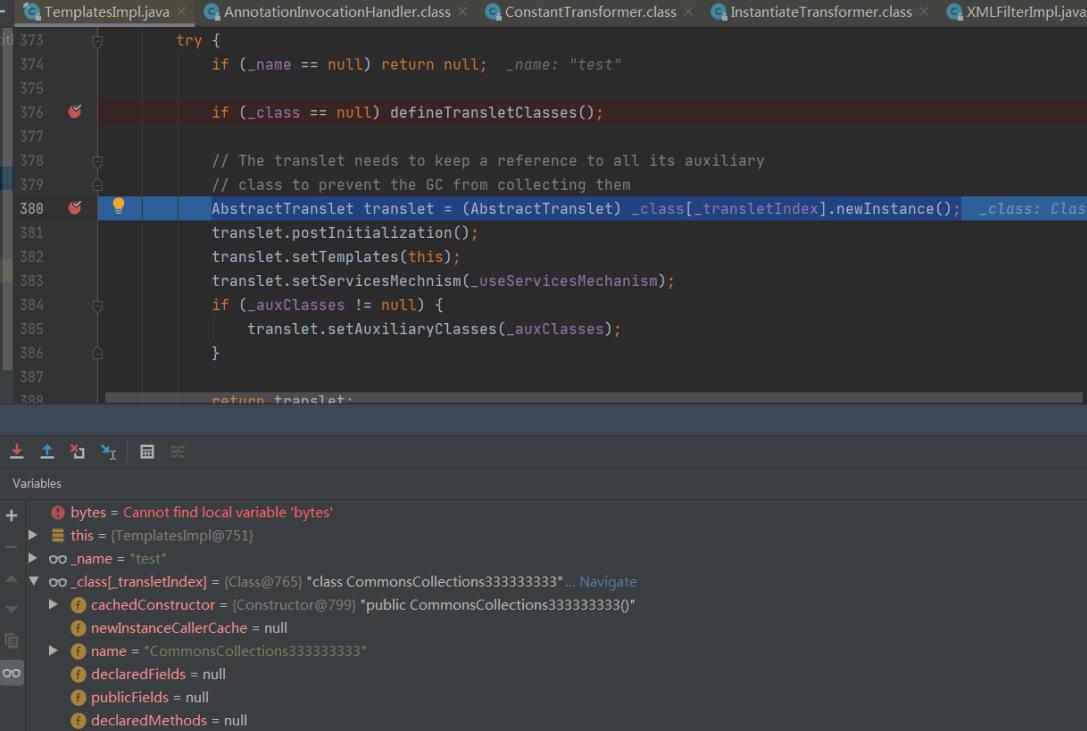Click the fold end marker at line 379
The height and width of the screenshot is (731, 1087).
[98, 184]
